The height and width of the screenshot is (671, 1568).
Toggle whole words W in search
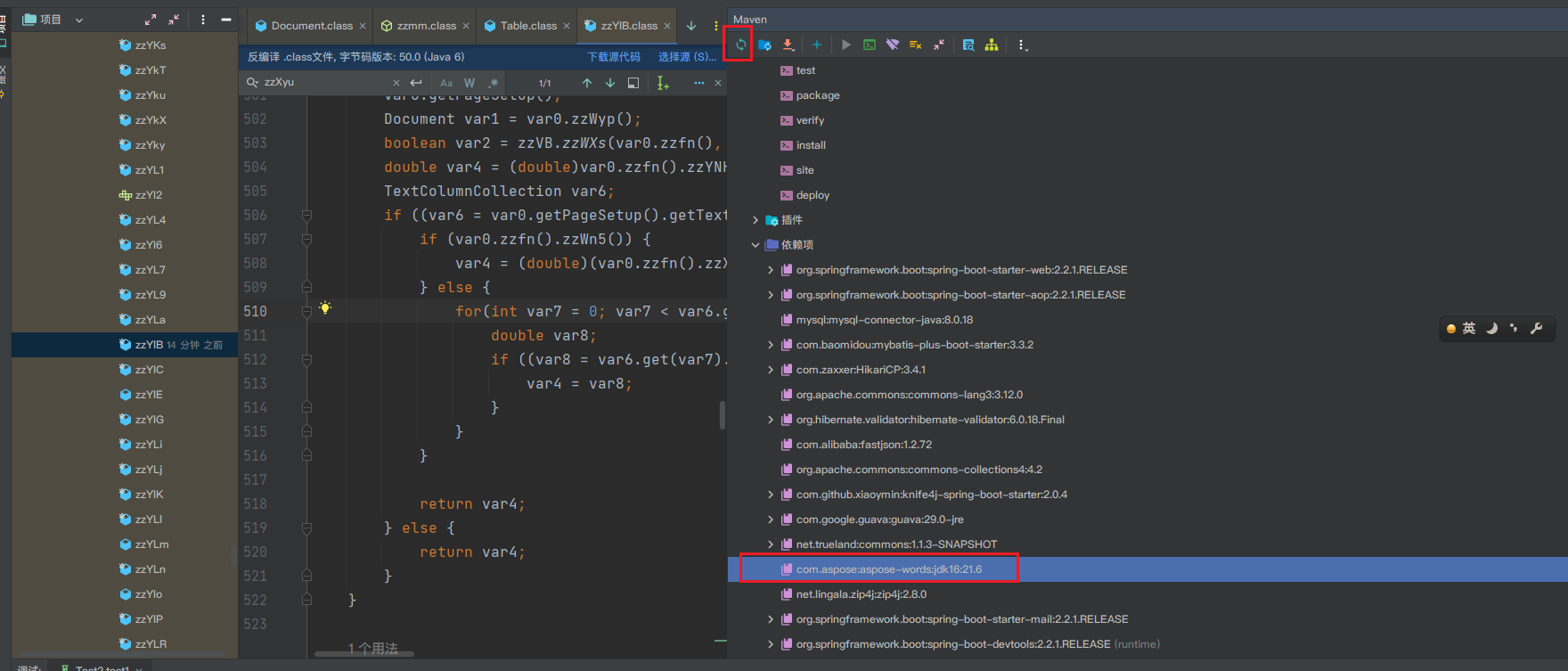470,83
